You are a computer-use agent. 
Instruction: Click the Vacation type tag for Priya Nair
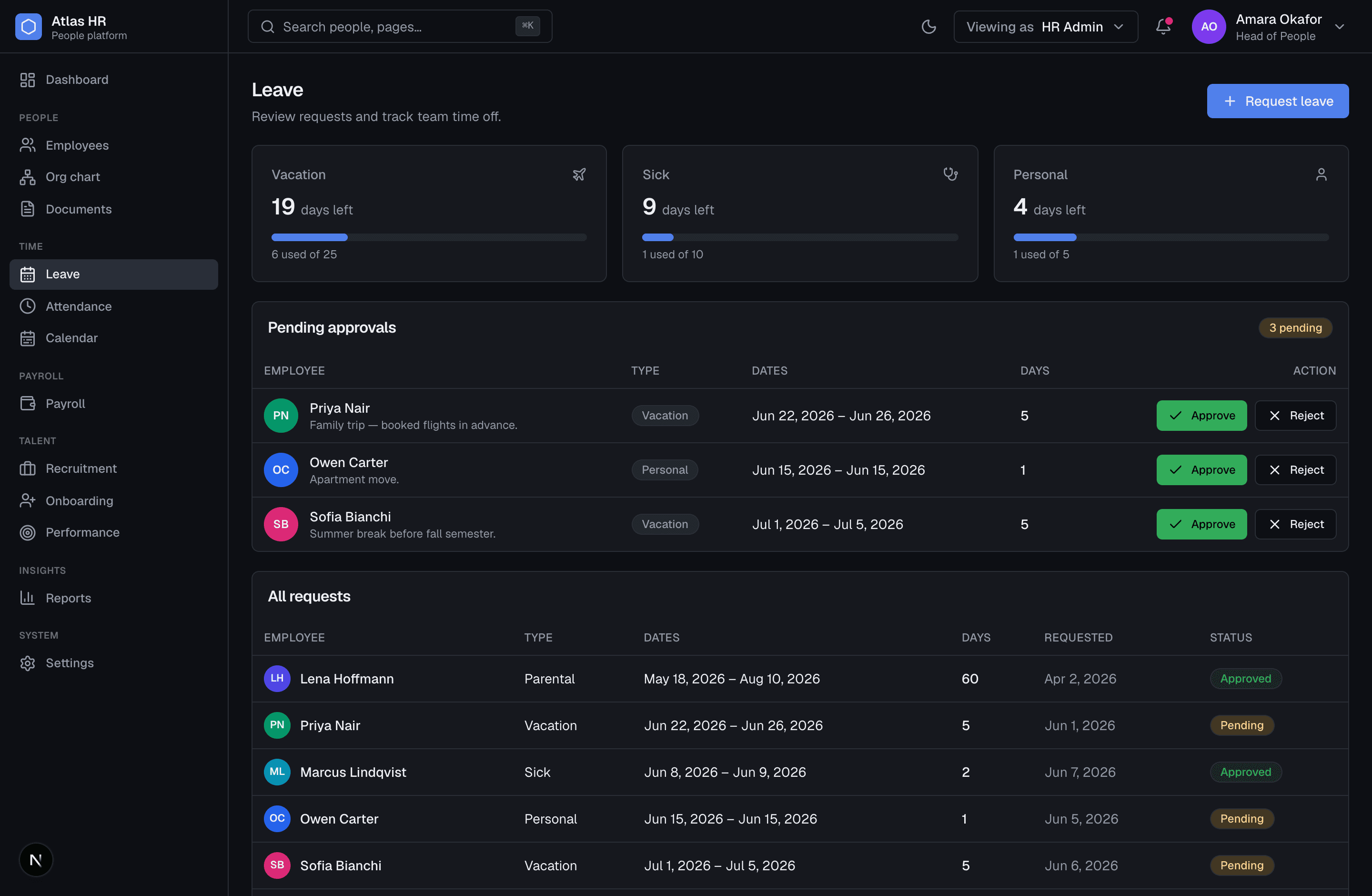(x=665, y=416)
